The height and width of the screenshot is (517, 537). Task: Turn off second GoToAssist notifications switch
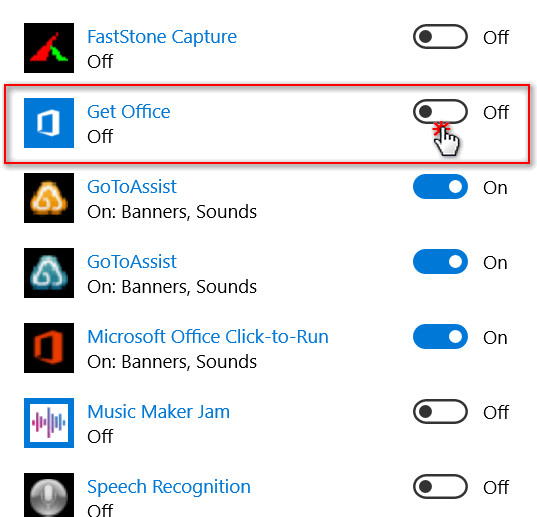pos(440,262)
